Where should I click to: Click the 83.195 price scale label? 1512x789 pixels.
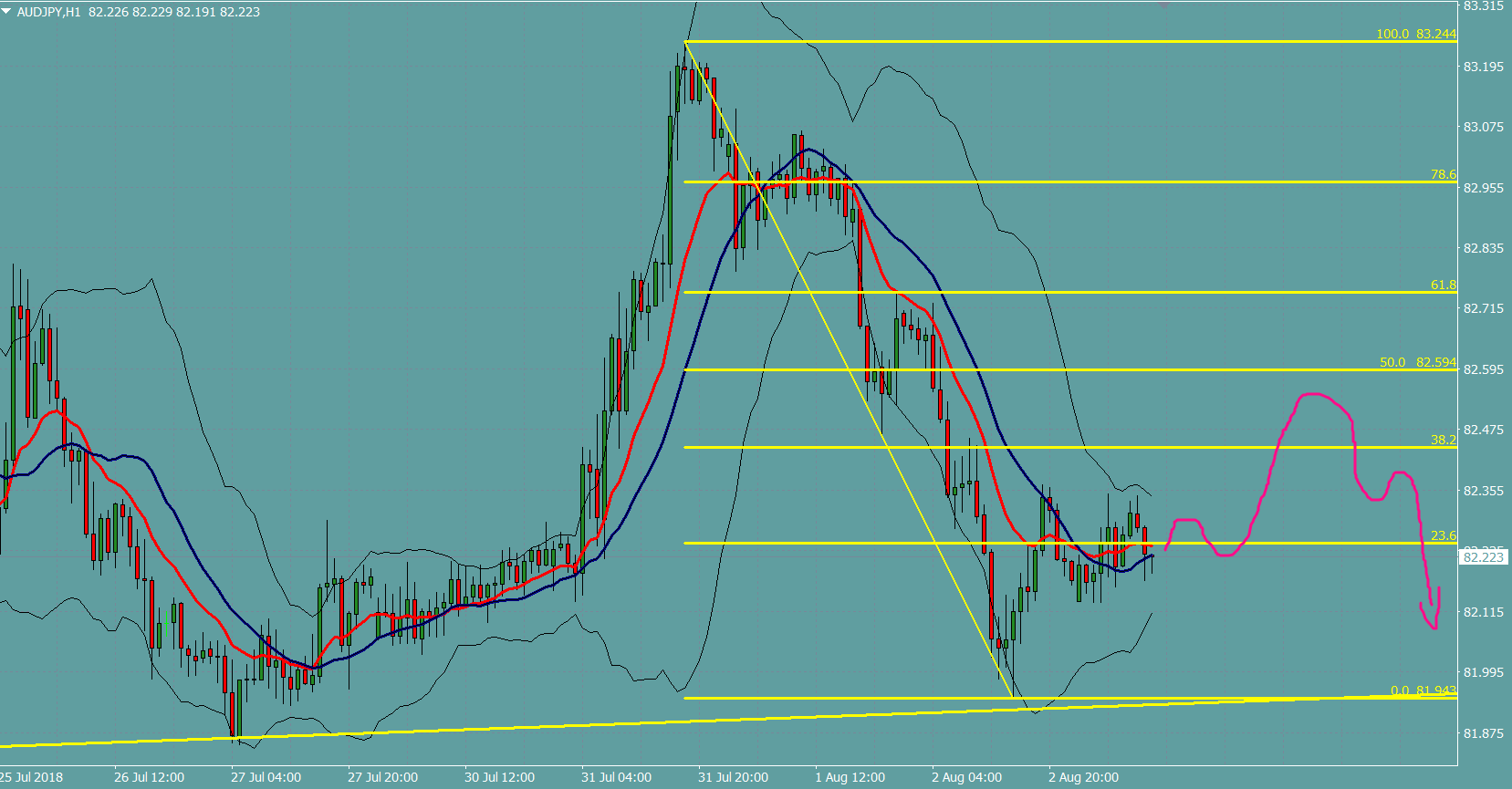[x=1483, y=67]
